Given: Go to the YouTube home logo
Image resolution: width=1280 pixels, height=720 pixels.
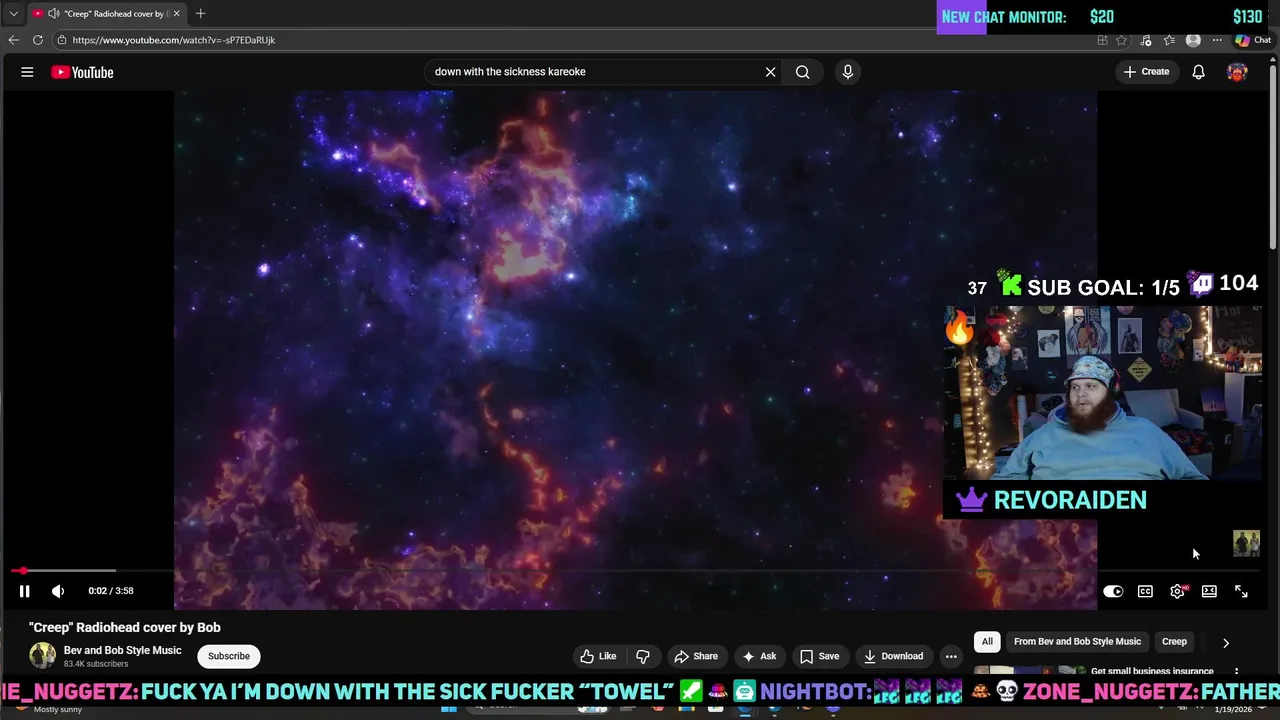Looking at the screenshot, I should 82,72.
